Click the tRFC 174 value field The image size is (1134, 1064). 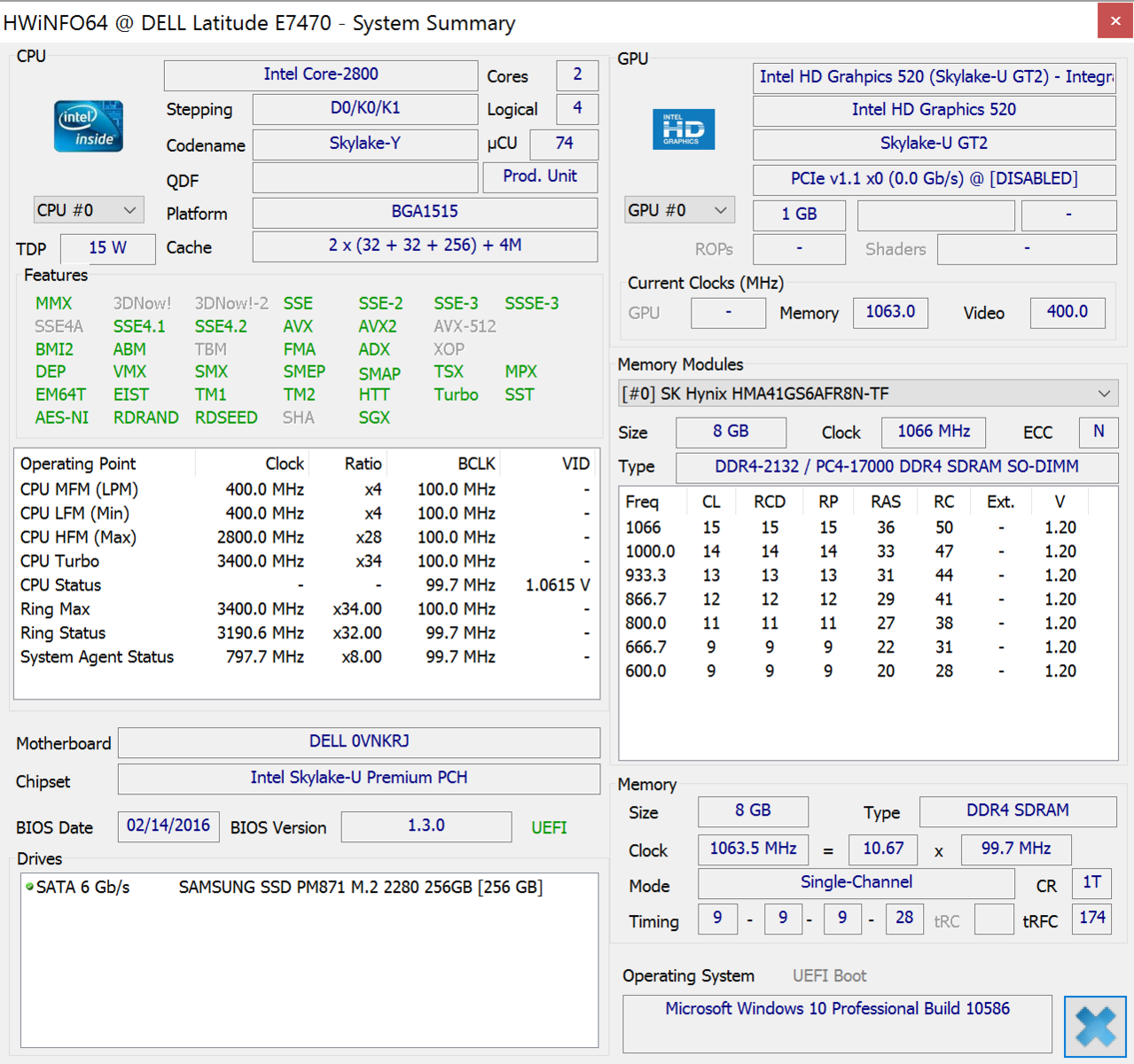point(1092,919)
